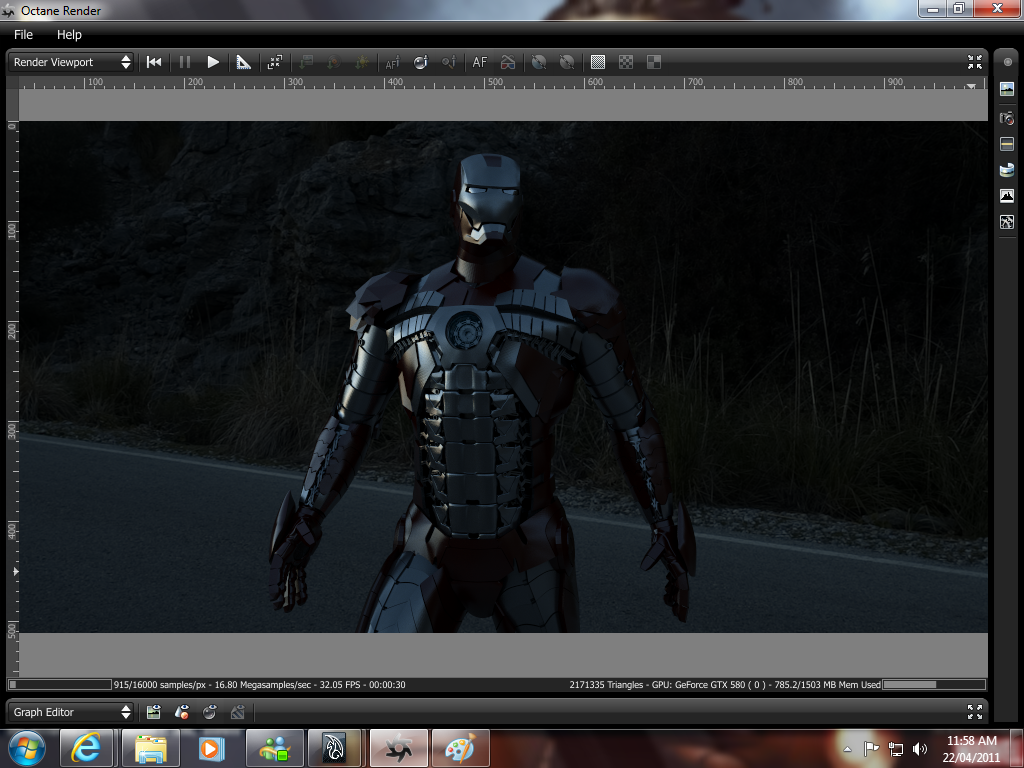Image resolution: width=1024 pixels, height=768 pixels.
Task: Open Windows Media Player from the taskbar
Action: click(210, 748)
